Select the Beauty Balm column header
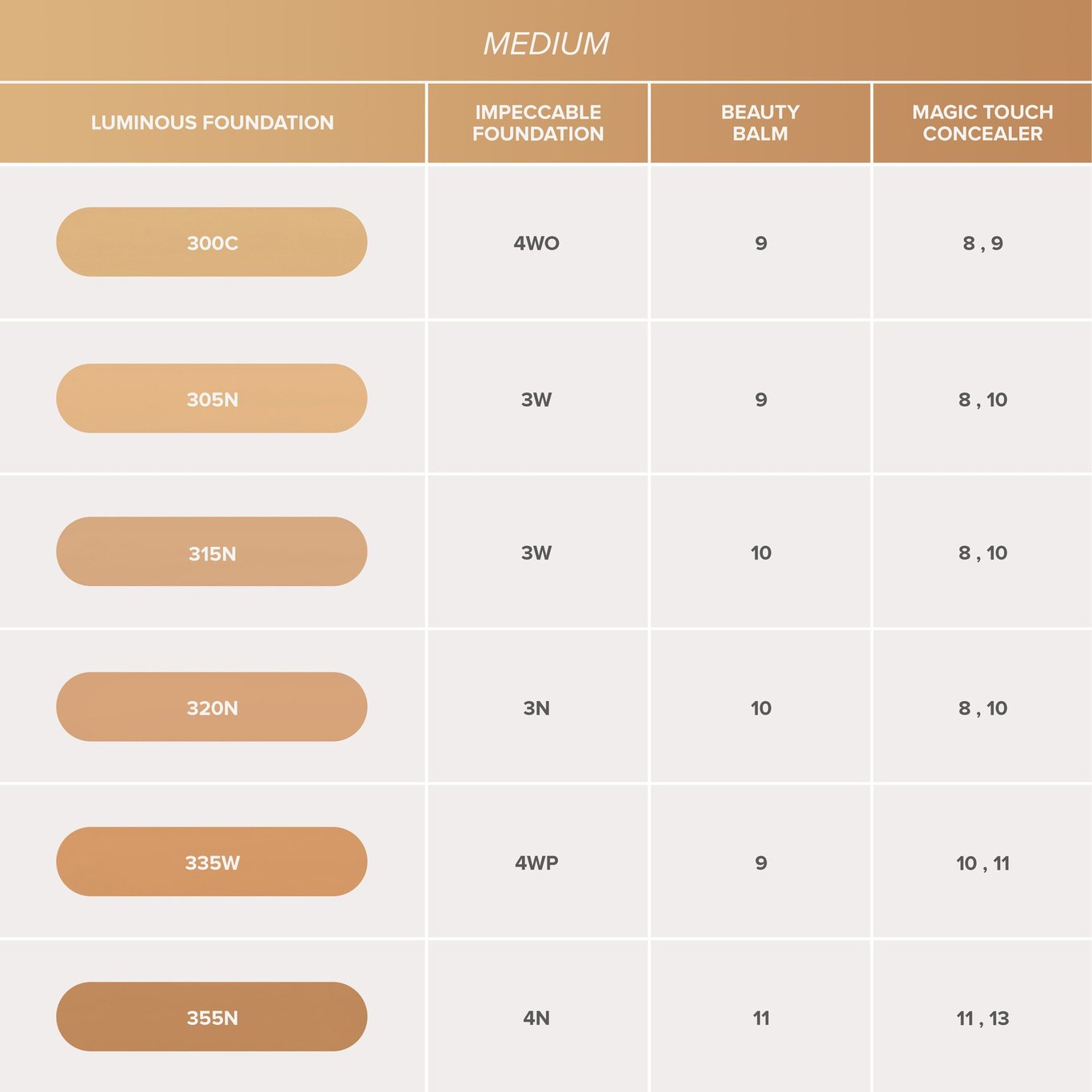 (x=760, y=123)
